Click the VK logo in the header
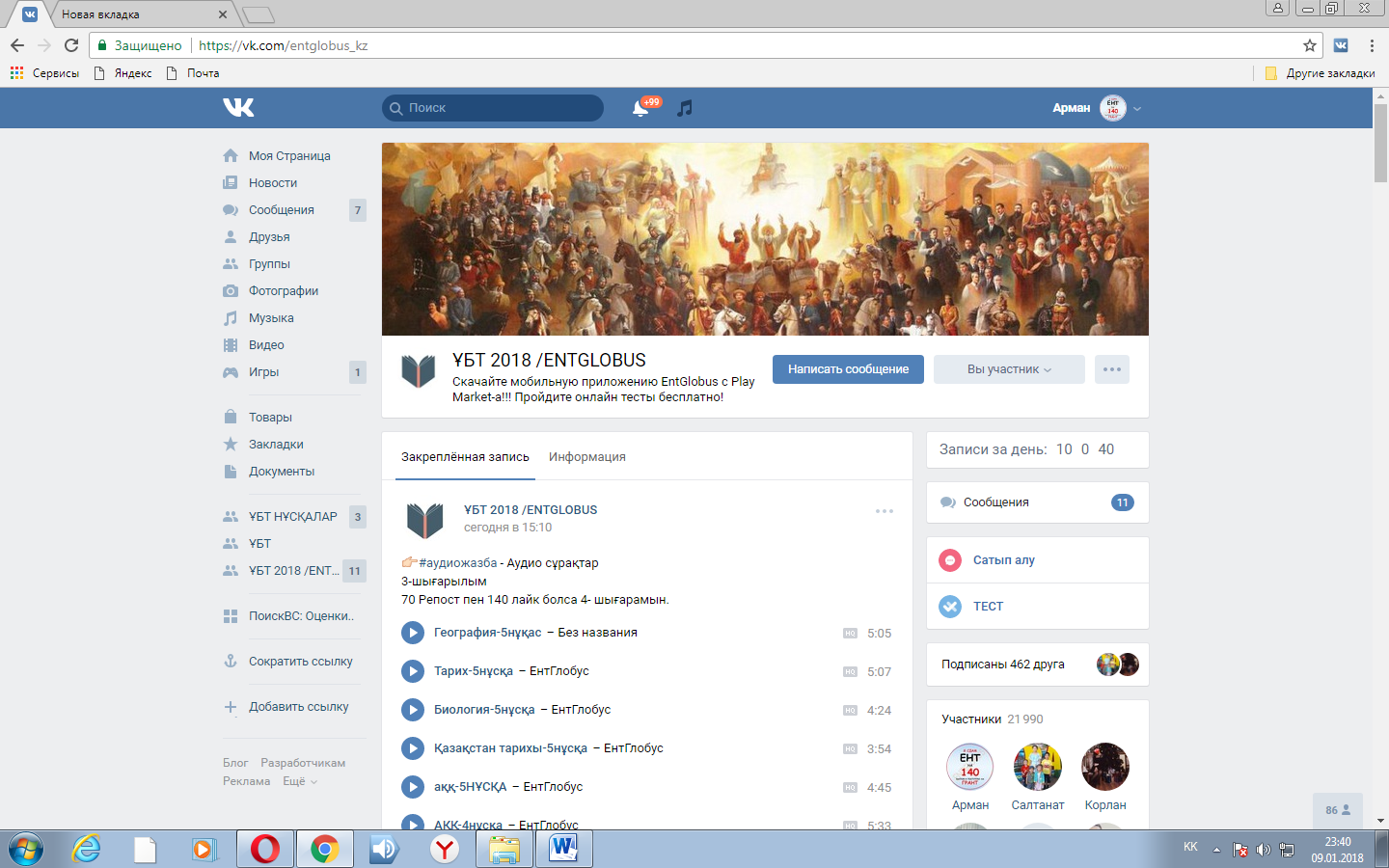This screenshot has width=1389, height=868. 238,107
